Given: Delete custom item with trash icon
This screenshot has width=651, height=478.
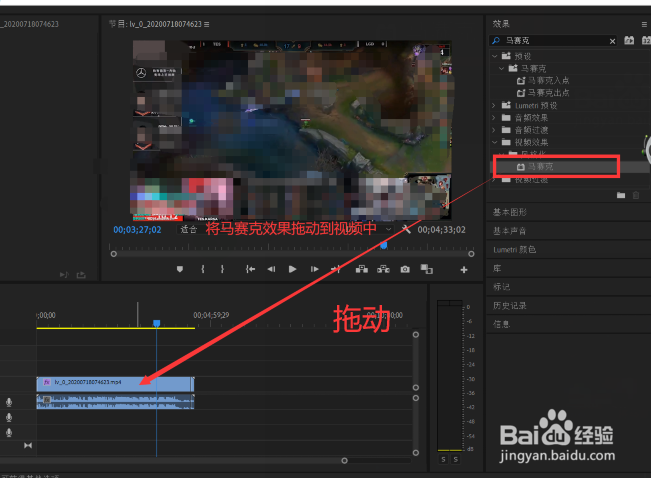Looking at the screenshot, I should [636, 195].
